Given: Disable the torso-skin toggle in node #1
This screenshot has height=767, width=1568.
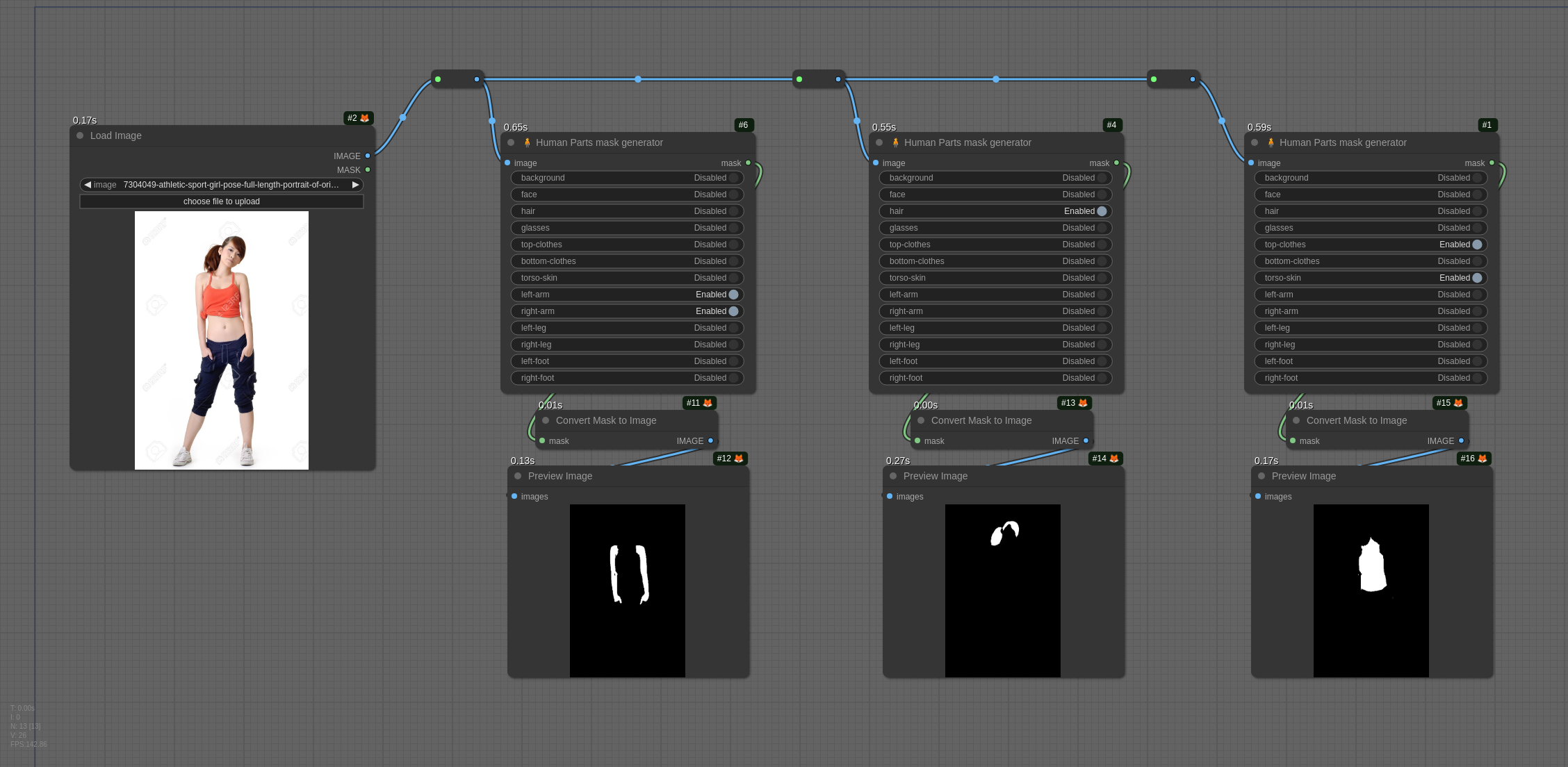Looking at the screenshot, I should click(1477, 278).
